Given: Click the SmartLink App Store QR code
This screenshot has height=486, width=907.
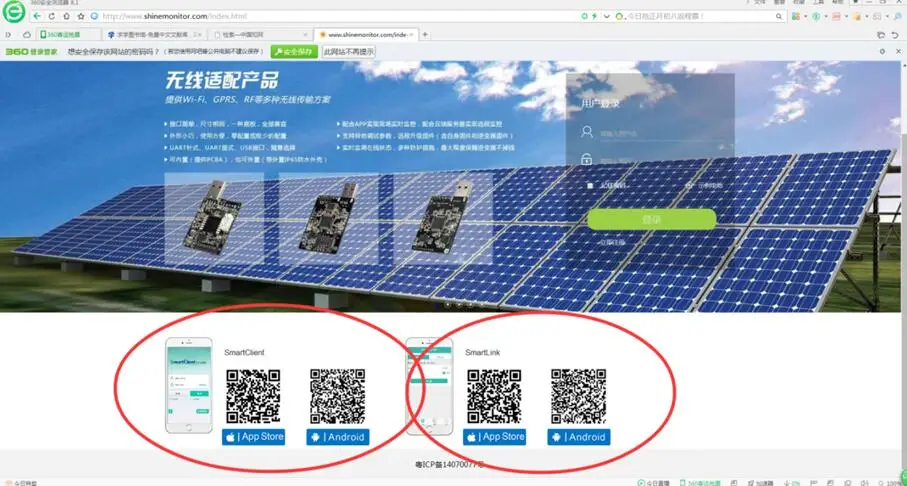Looking at the screenshot, I should click(495, 396).
